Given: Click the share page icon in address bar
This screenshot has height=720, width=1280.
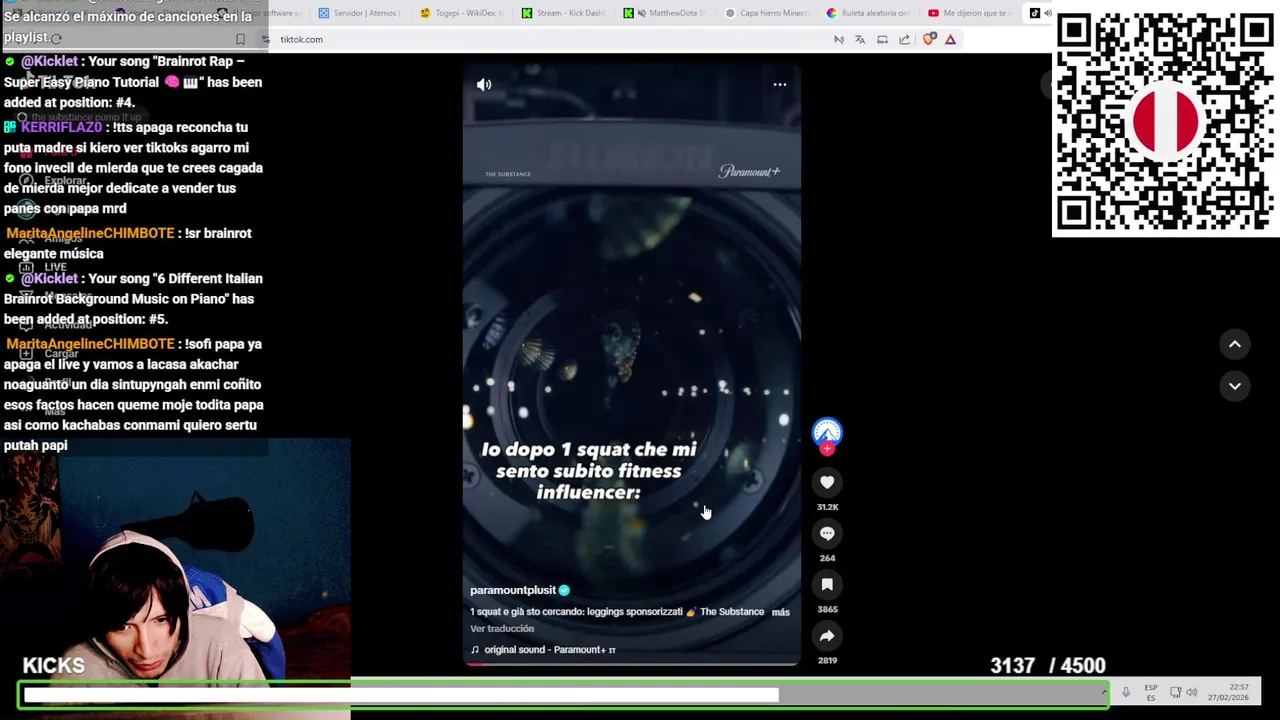Looking at the screenshot, I should (x=904, y=39).
